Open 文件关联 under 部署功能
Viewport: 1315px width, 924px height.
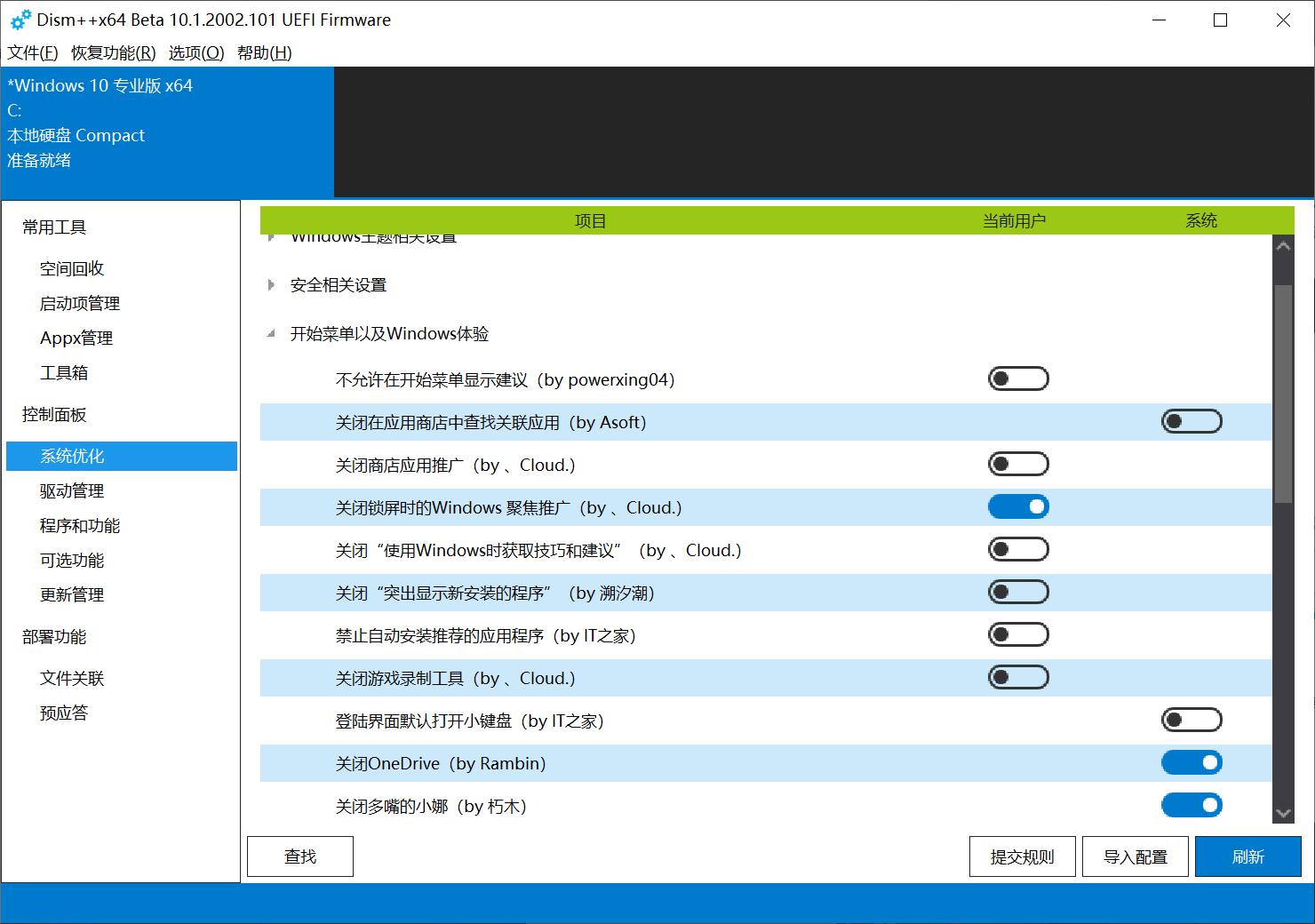71,678
